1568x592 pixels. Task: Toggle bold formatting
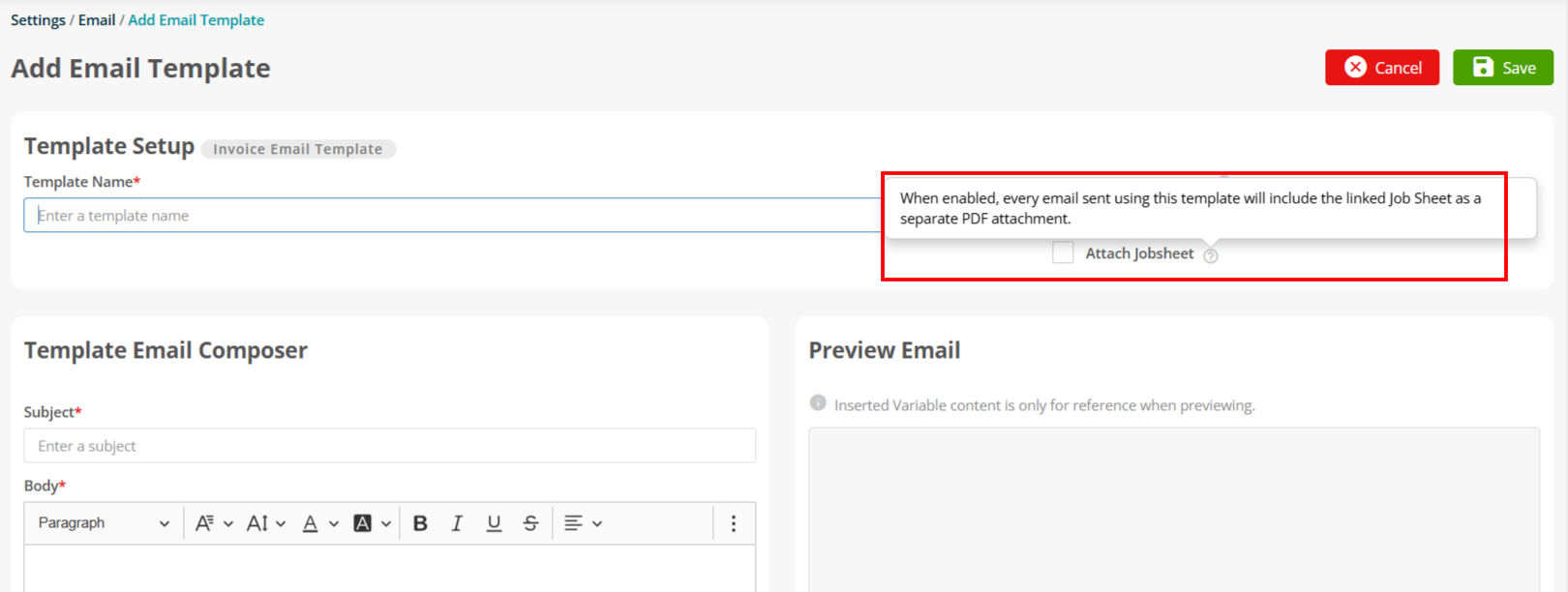420,523
